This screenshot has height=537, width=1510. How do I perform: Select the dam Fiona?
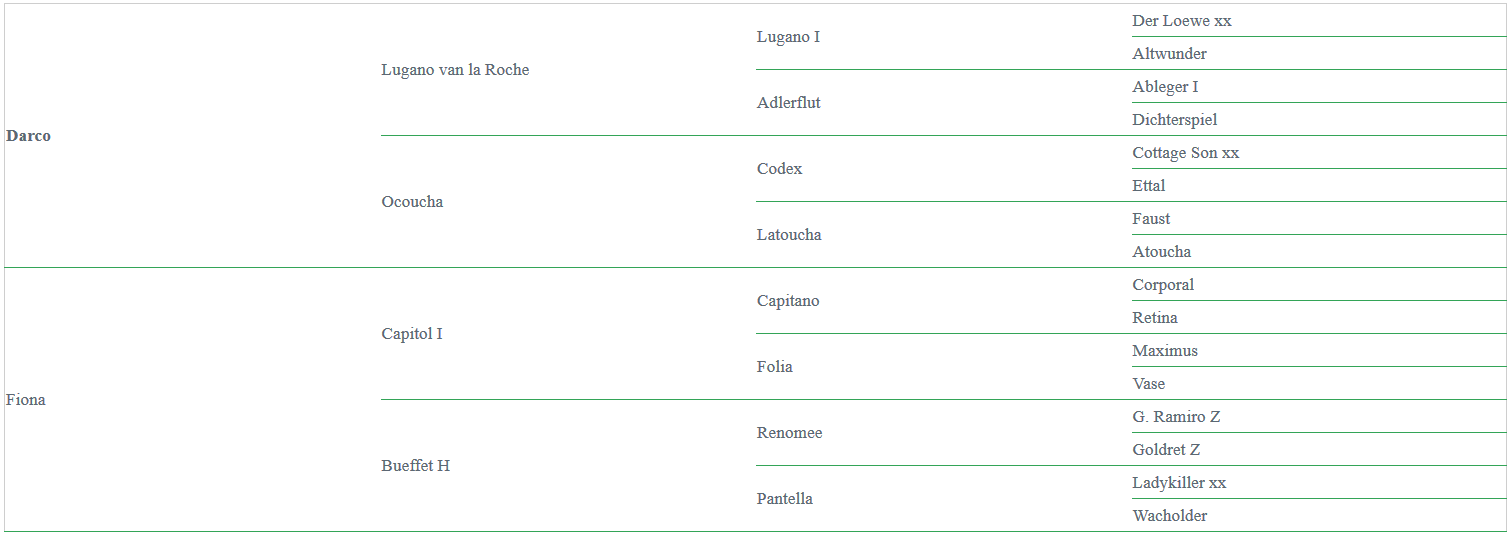click(x=26, y=400)
